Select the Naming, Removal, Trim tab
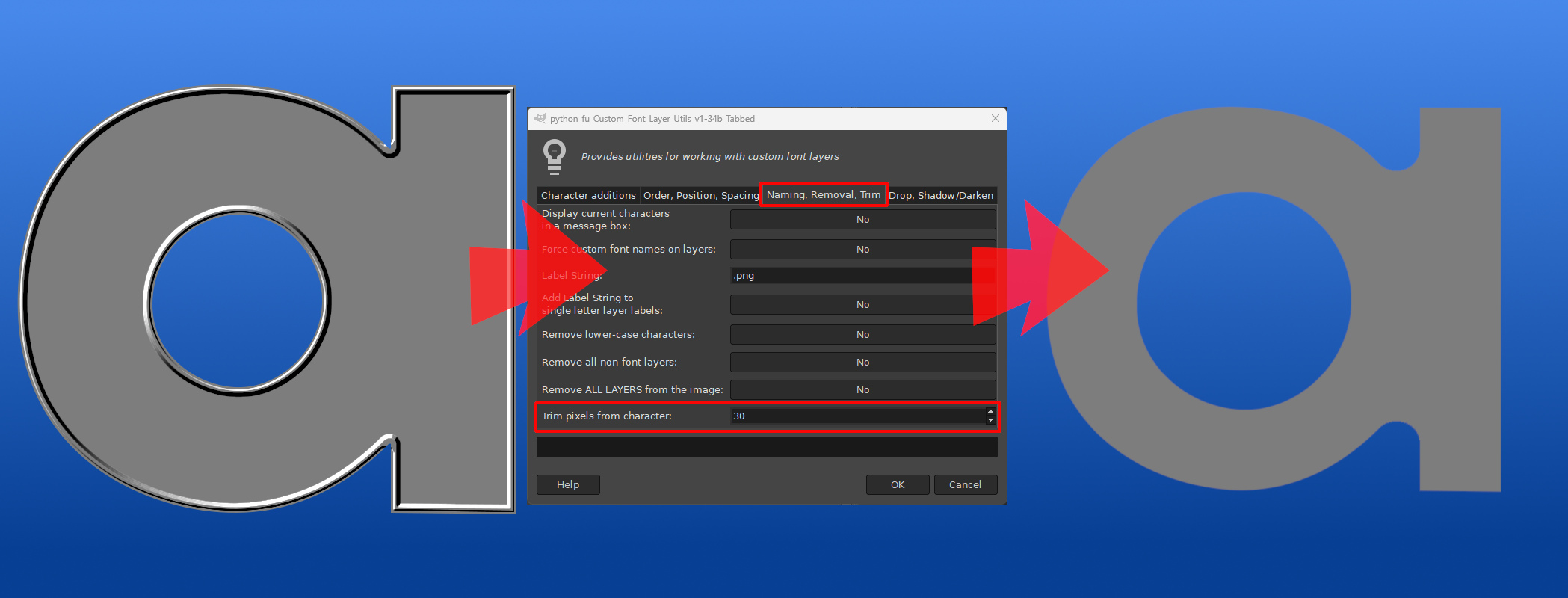Screen dimensions: 1568x598 (x=824, y=194)
